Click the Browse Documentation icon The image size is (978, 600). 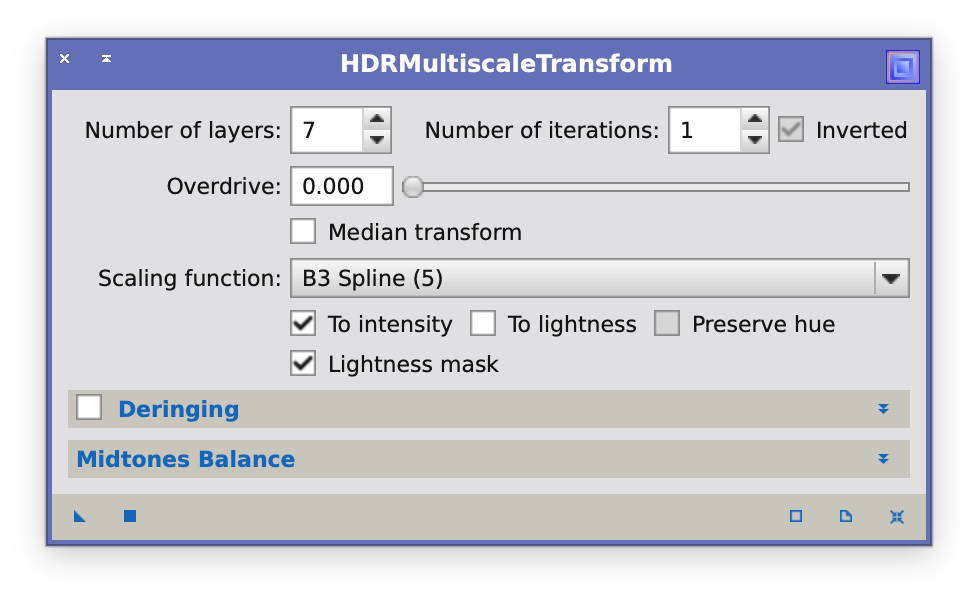pyautogui.click(x=846, y=517)
